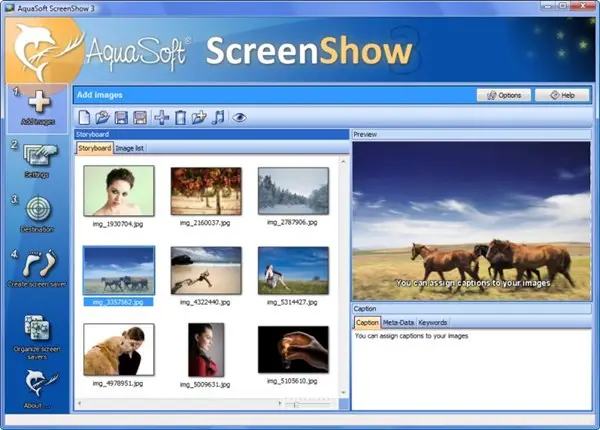Click file name img_4322440.jpg
600x430 pixels.
(205, 302)
